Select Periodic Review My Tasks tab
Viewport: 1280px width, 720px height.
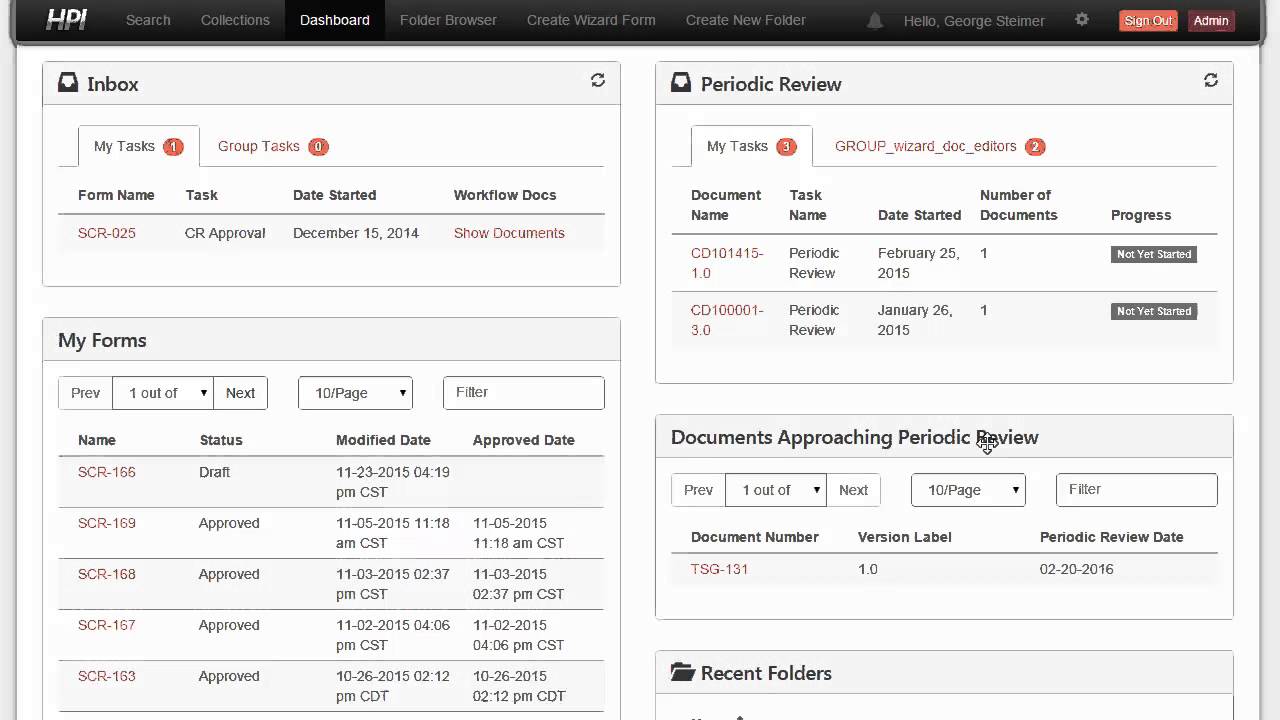751,146
